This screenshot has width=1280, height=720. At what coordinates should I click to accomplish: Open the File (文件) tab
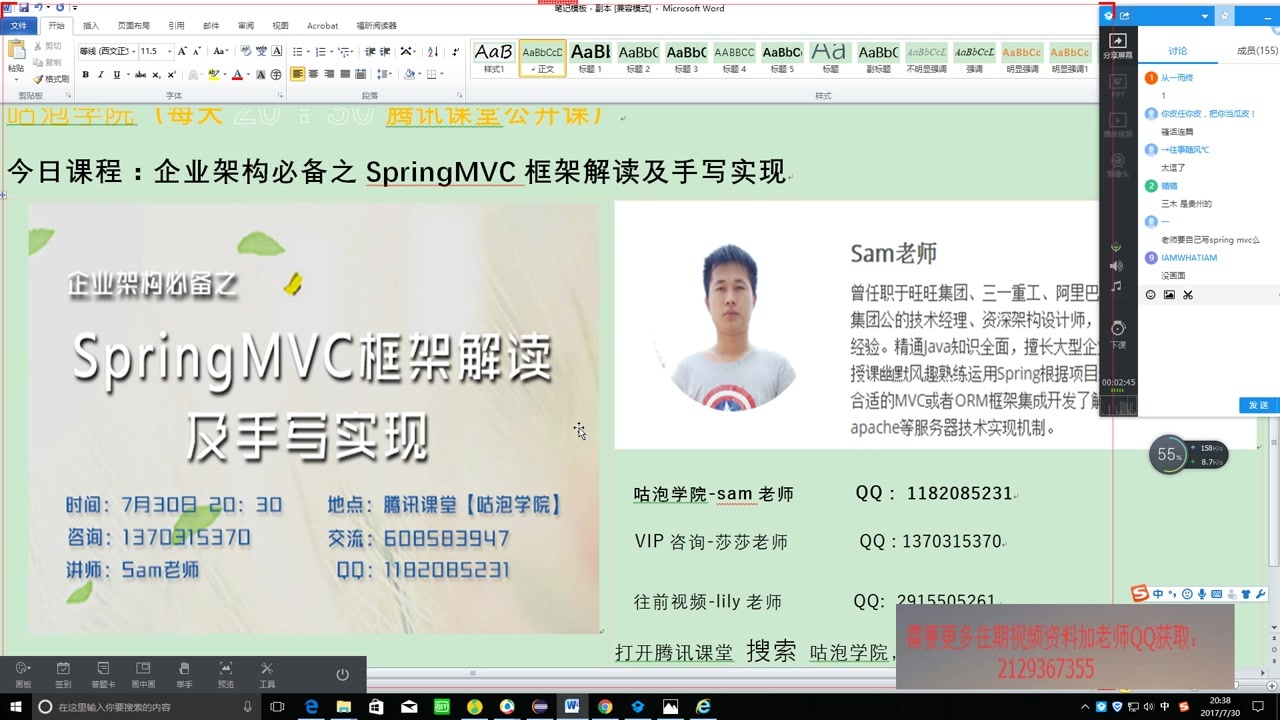[19, 26]
